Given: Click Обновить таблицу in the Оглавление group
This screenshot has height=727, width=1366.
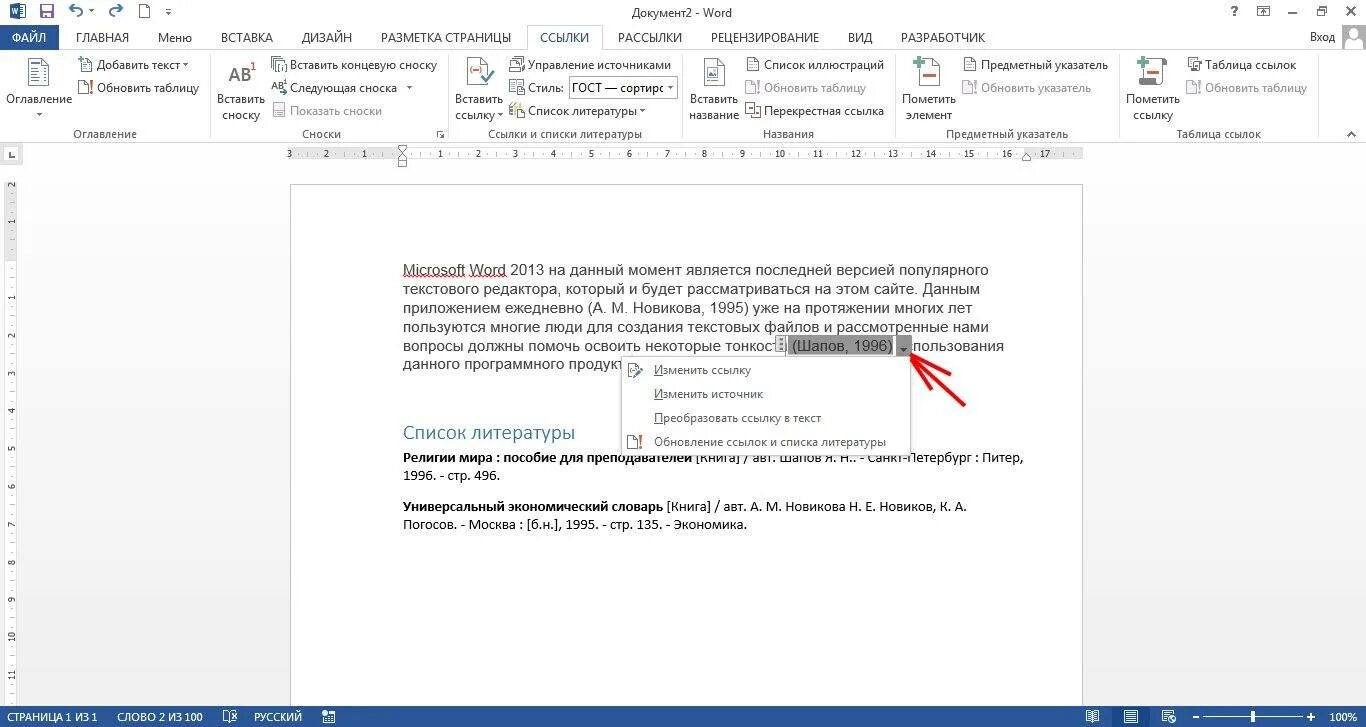Looking at the screenshot, I should tap(139, 88).
